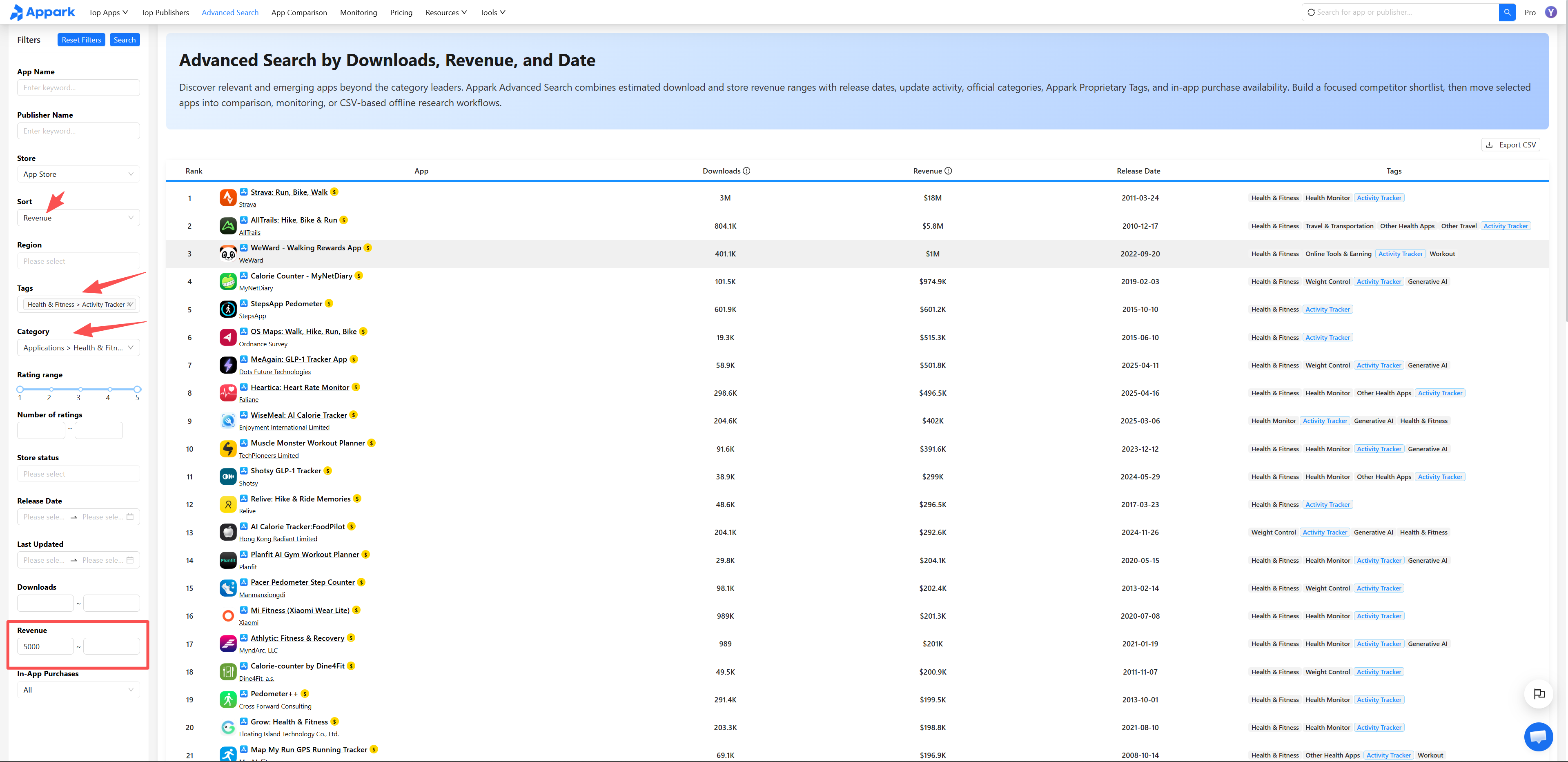Open the Strava: Run, Bike, Walk link

(x=289, y=192)
